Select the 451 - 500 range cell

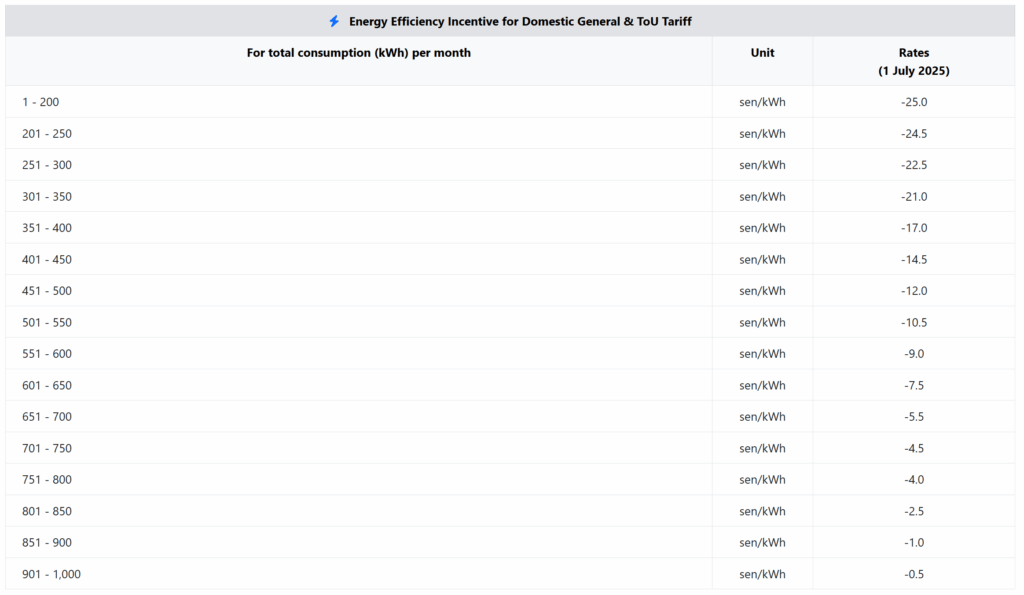[46, 291]
